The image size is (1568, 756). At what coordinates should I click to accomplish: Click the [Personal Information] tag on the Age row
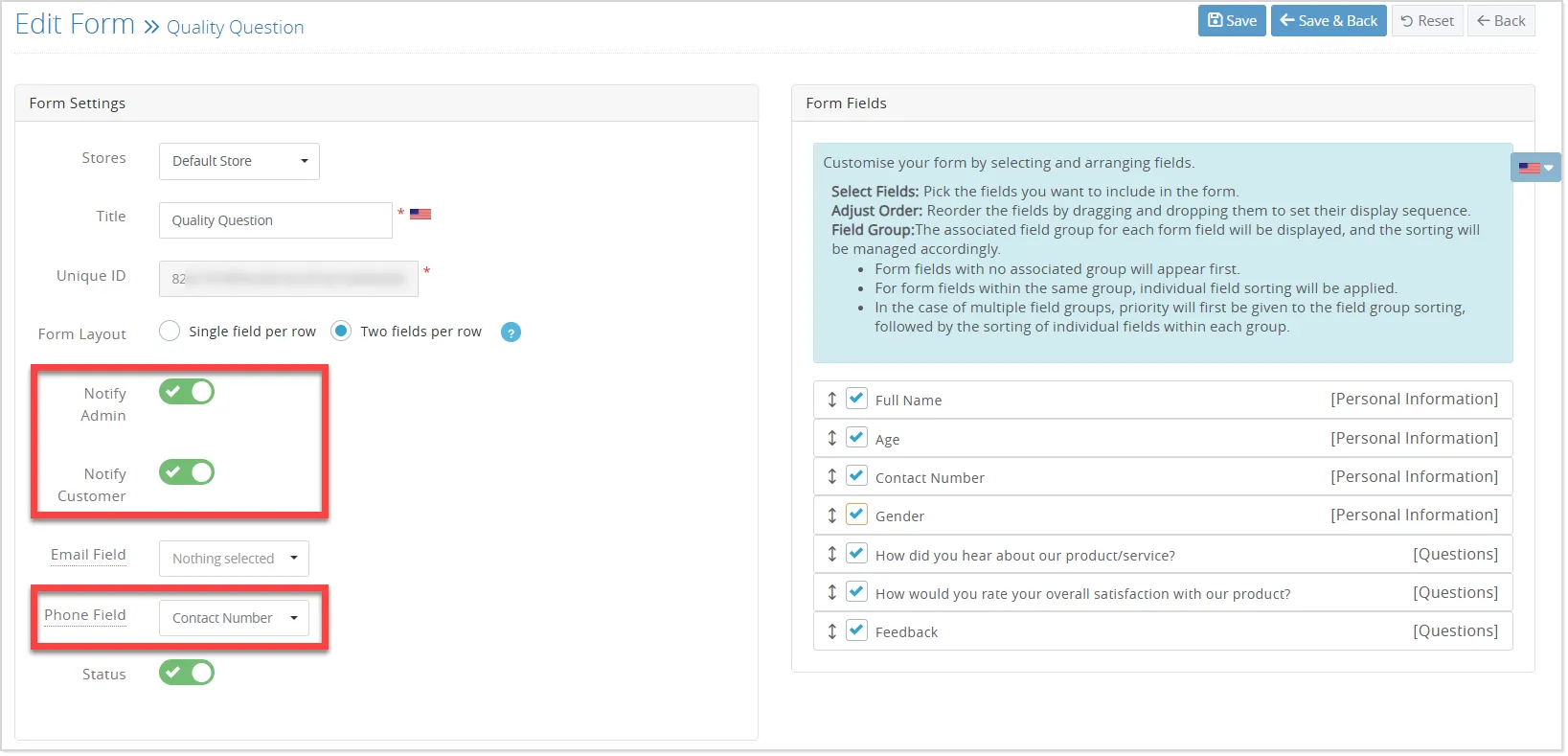coord(1415,438)
